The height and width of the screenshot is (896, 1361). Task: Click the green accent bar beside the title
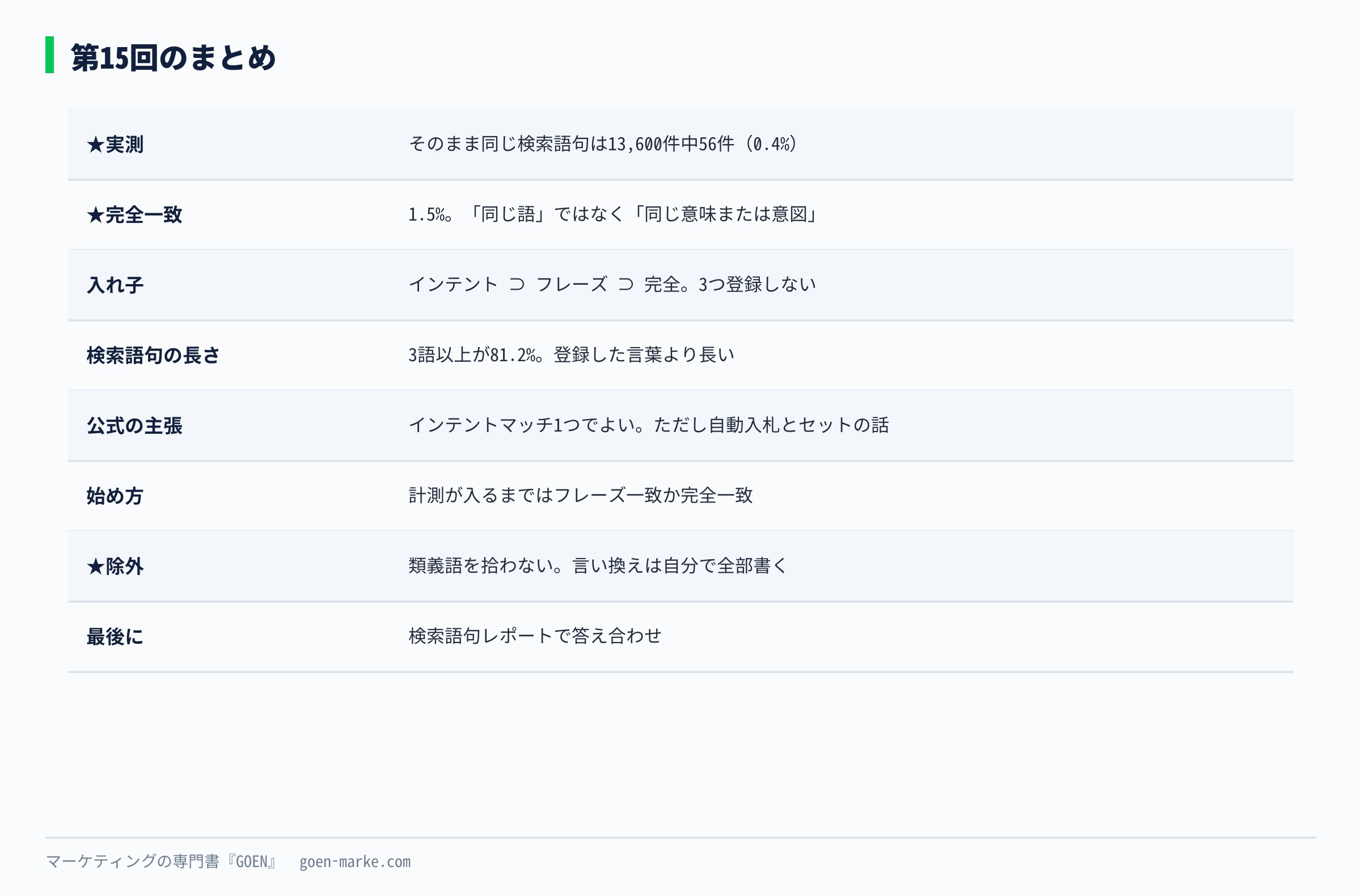[50, 55]
